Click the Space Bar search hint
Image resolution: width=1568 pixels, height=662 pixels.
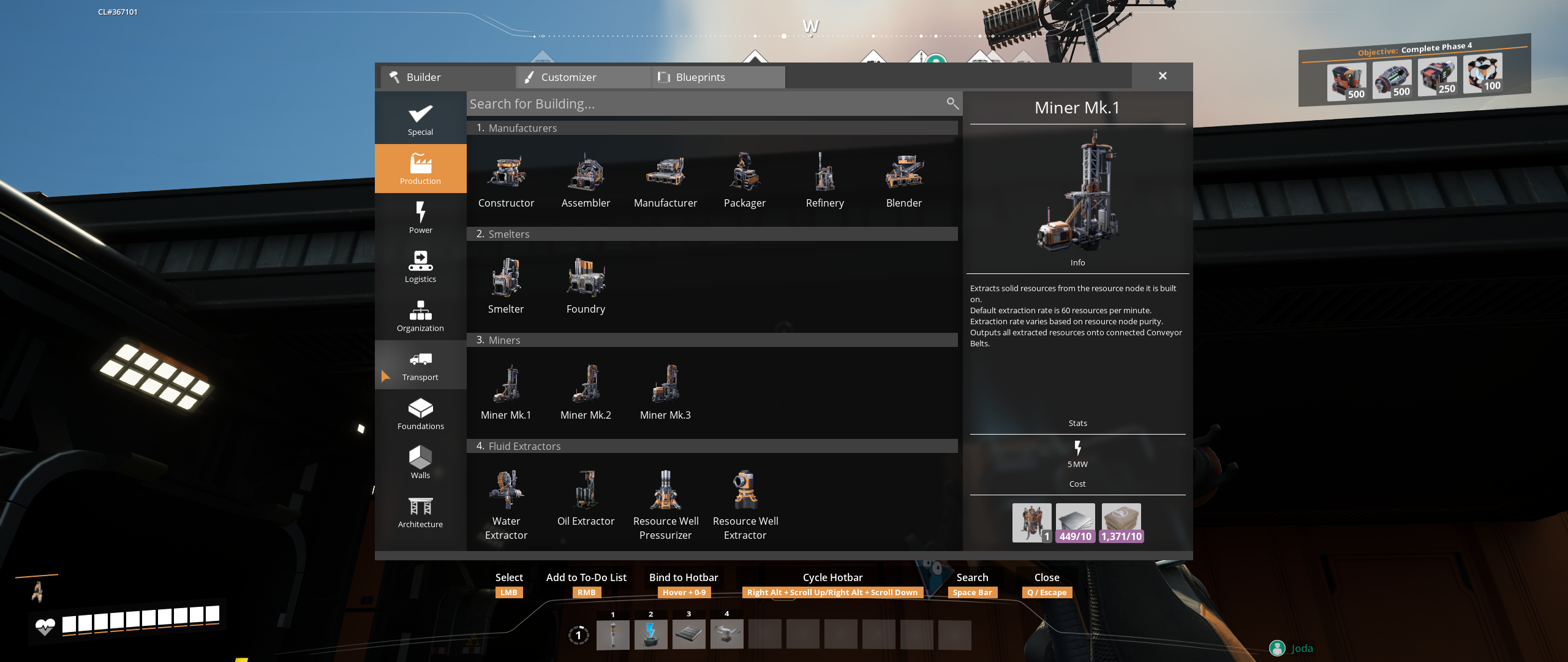[x=972, y=592]
